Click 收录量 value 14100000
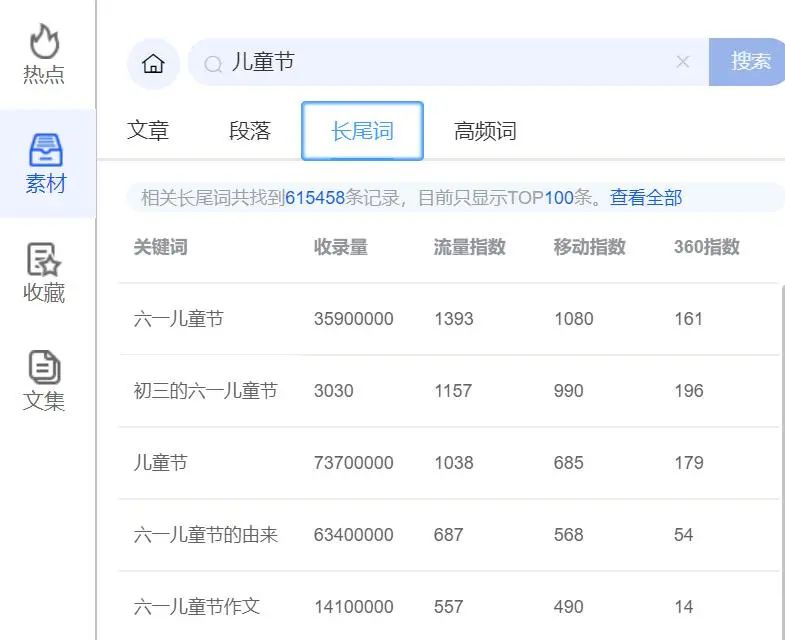The image size is (785, 640). coord(353,607)
